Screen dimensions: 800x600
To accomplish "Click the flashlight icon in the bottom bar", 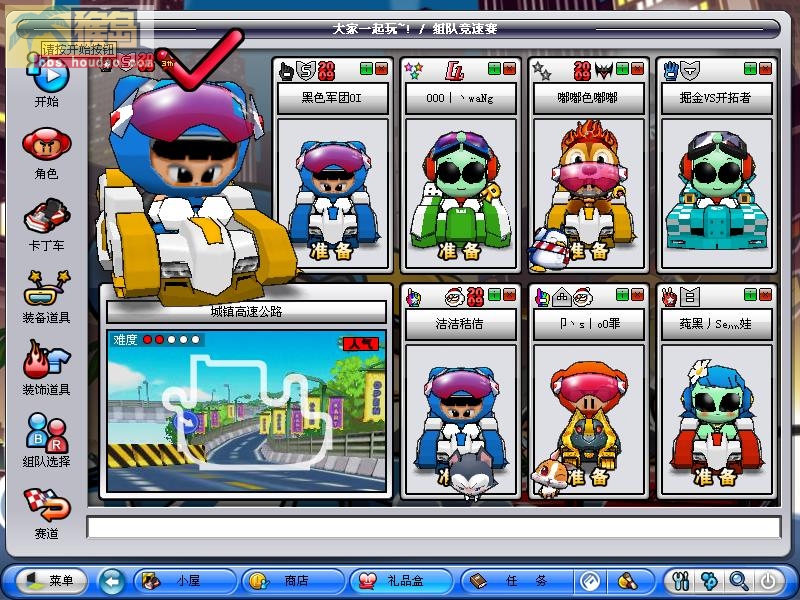I will coord(627,581).
